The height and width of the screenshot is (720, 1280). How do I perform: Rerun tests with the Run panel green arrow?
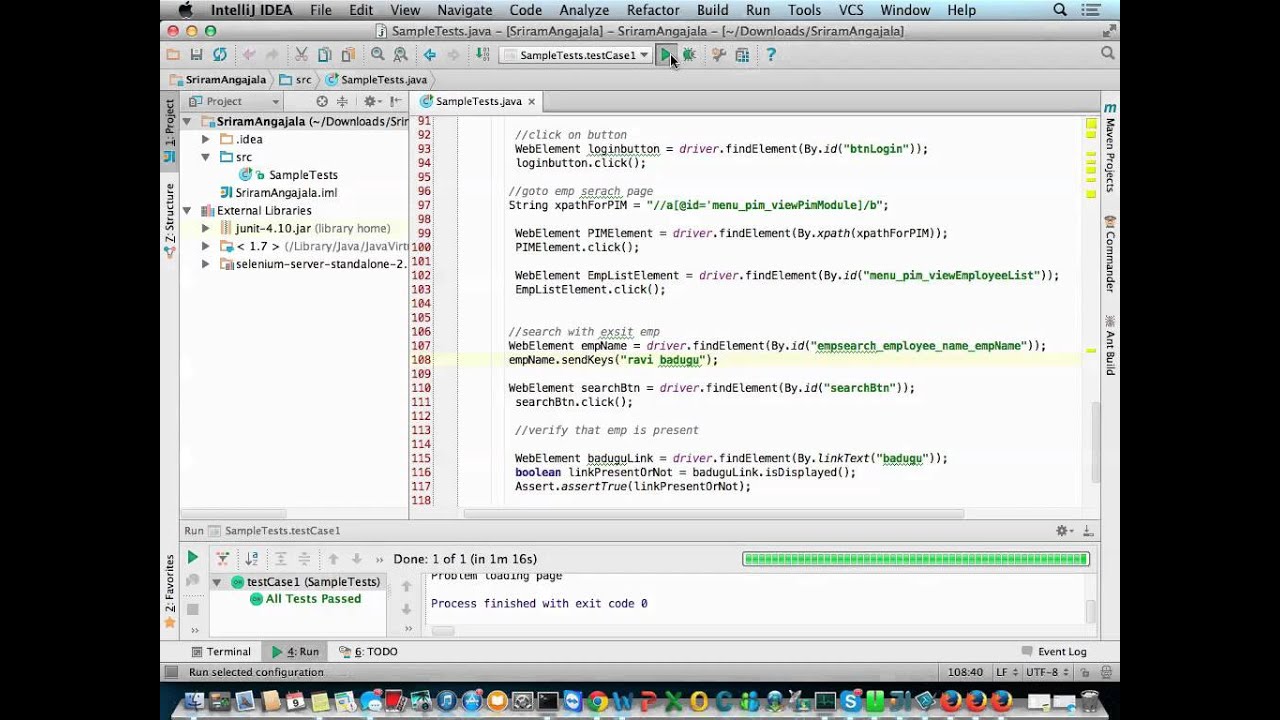193,558
